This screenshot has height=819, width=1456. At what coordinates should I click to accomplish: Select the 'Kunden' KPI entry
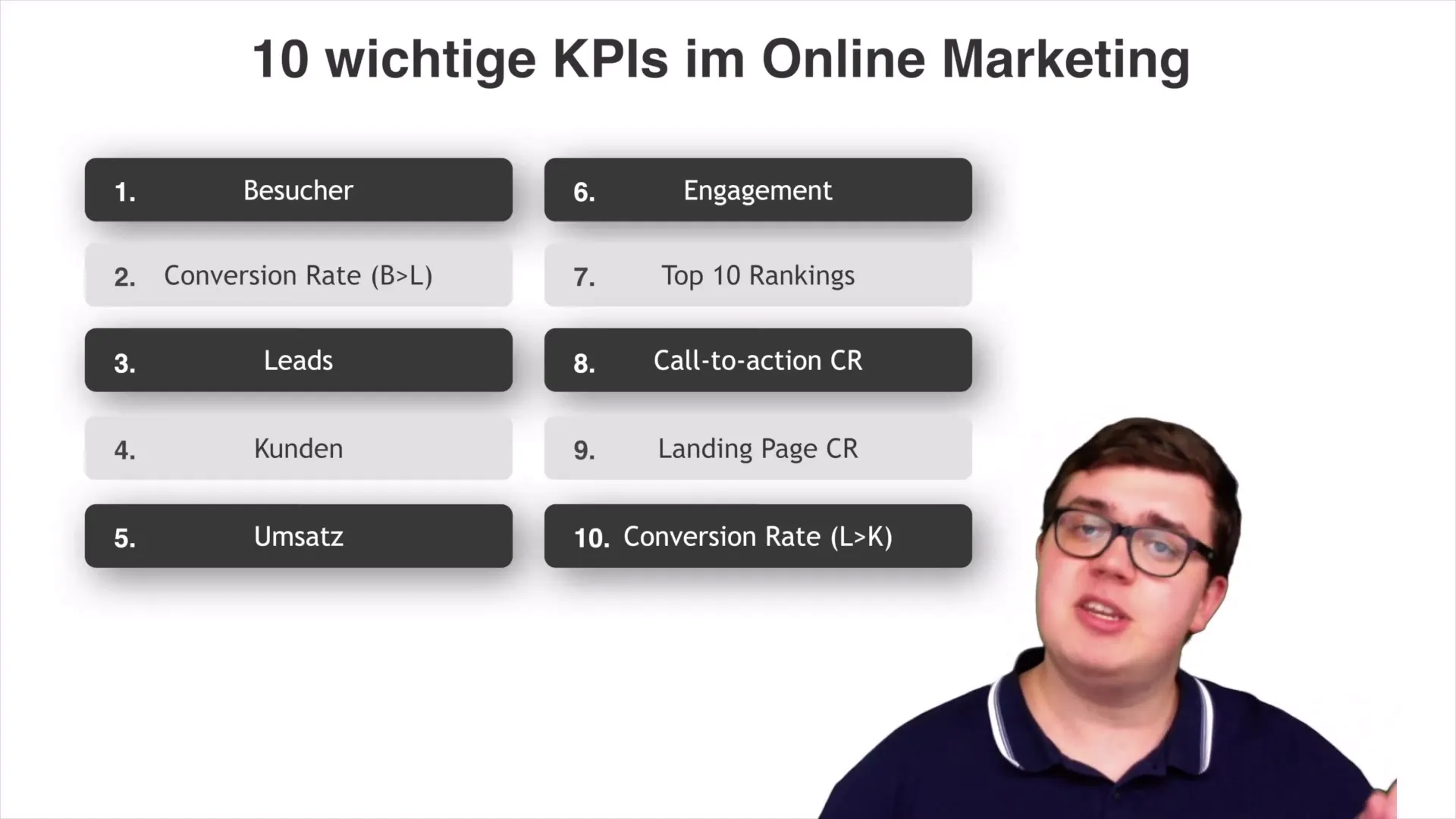click(x=298, y=448)
